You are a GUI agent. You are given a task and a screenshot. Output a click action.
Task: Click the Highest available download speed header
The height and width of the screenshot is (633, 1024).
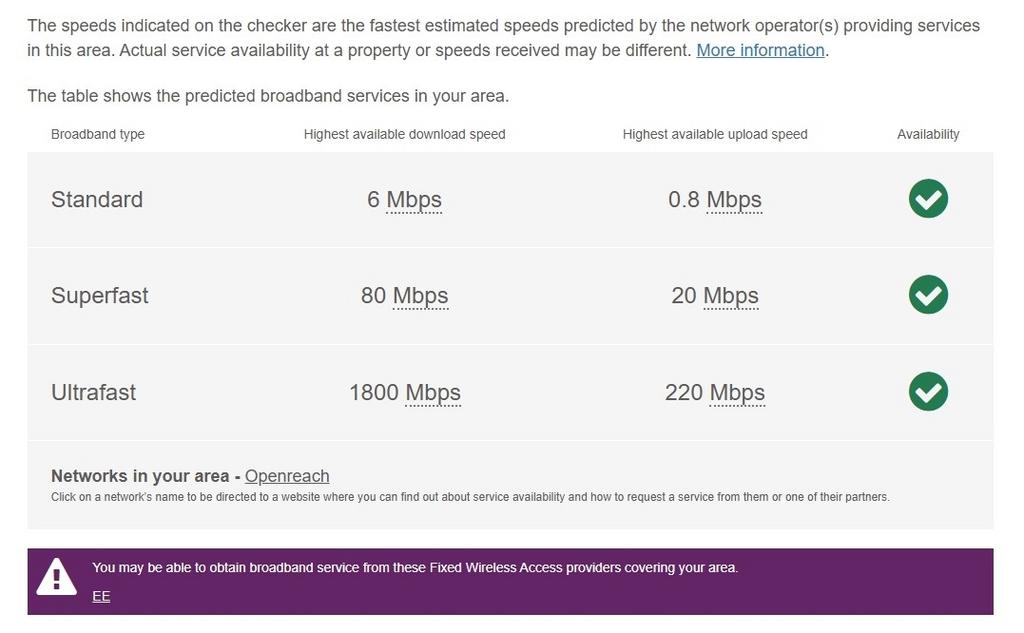[404, 134]
